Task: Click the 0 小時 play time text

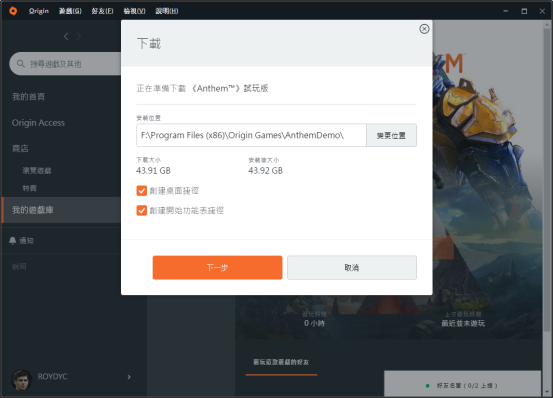Action: pos(314,323)
